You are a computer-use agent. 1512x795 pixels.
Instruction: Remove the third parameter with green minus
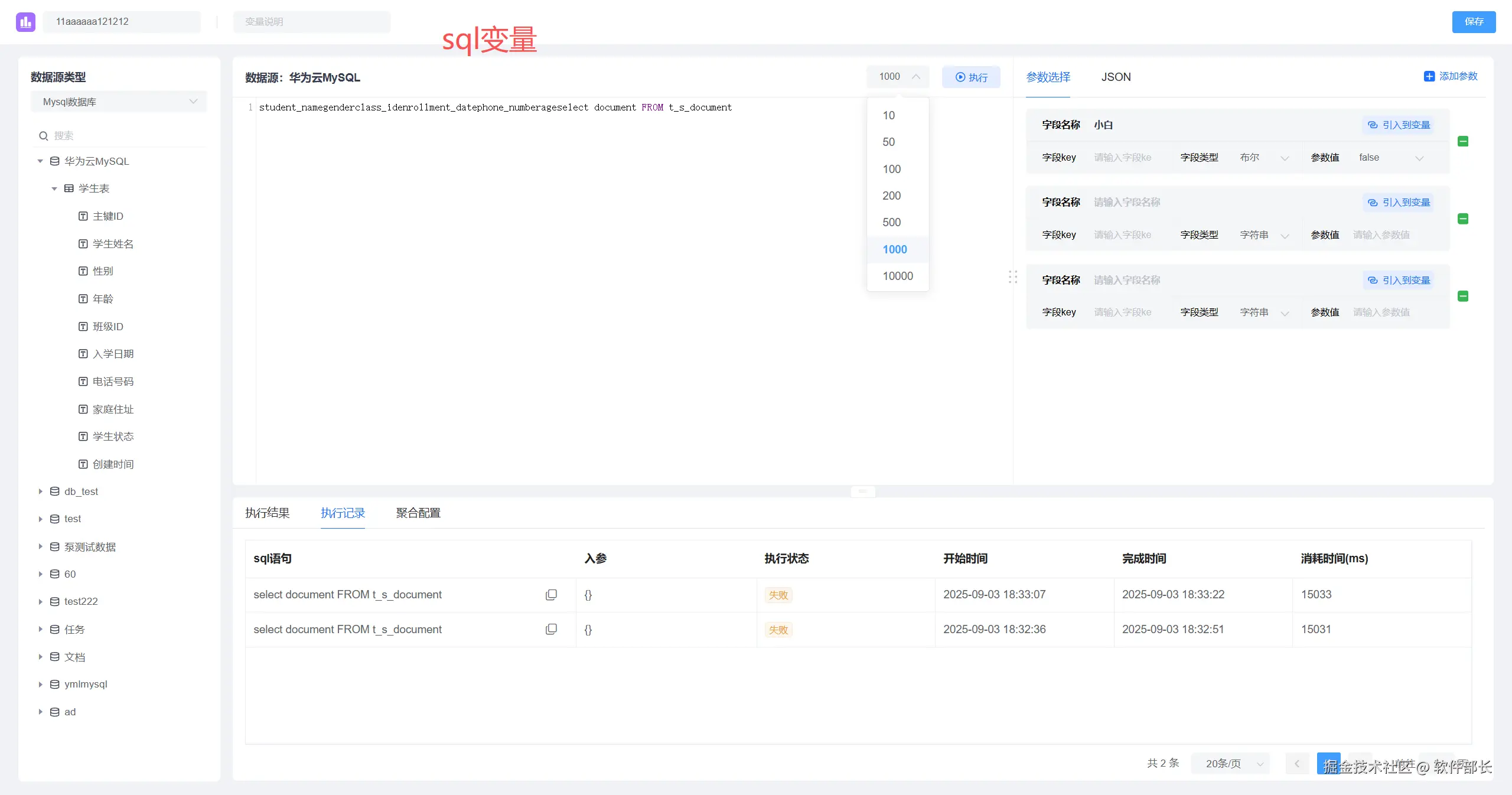[1463, 297]
